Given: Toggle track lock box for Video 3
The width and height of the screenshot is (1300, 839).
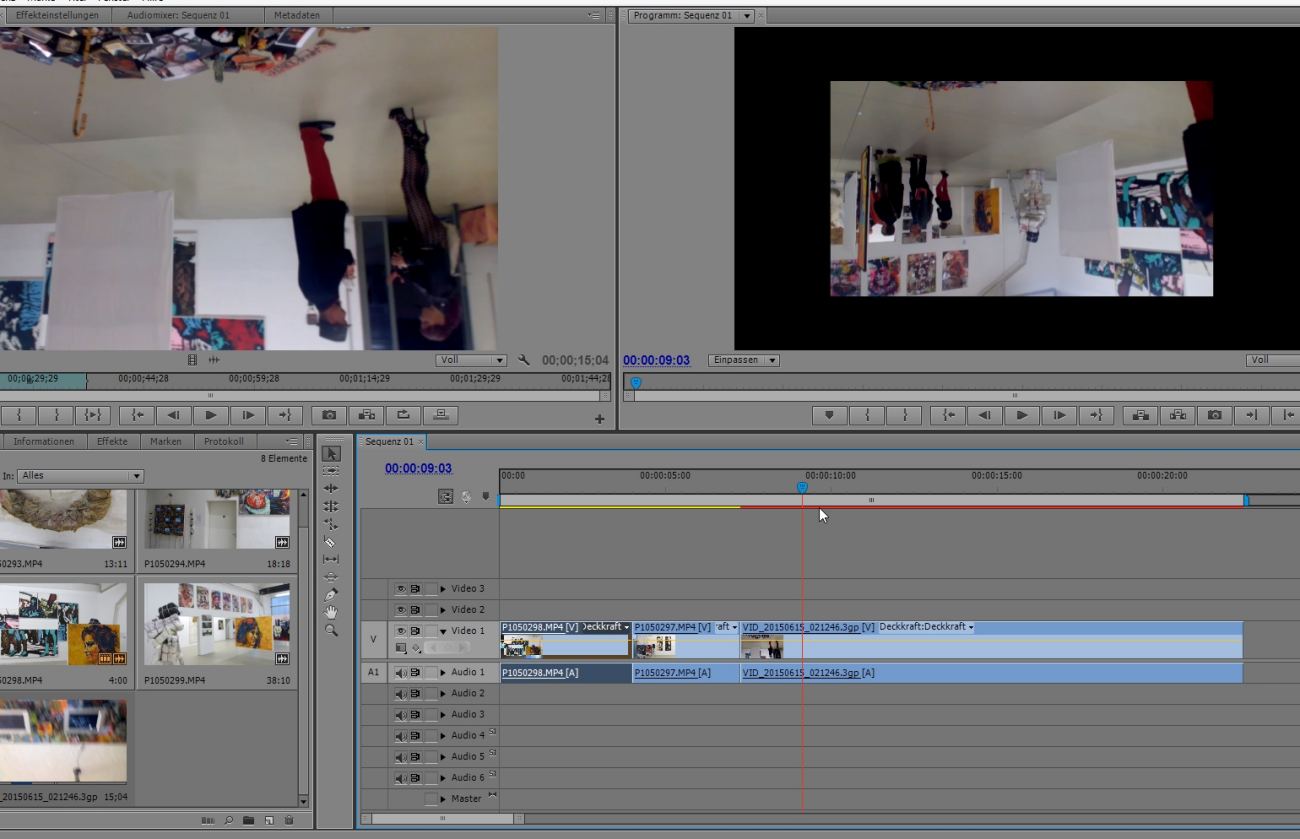Looking at the screenshot, I should pos(431,589).
